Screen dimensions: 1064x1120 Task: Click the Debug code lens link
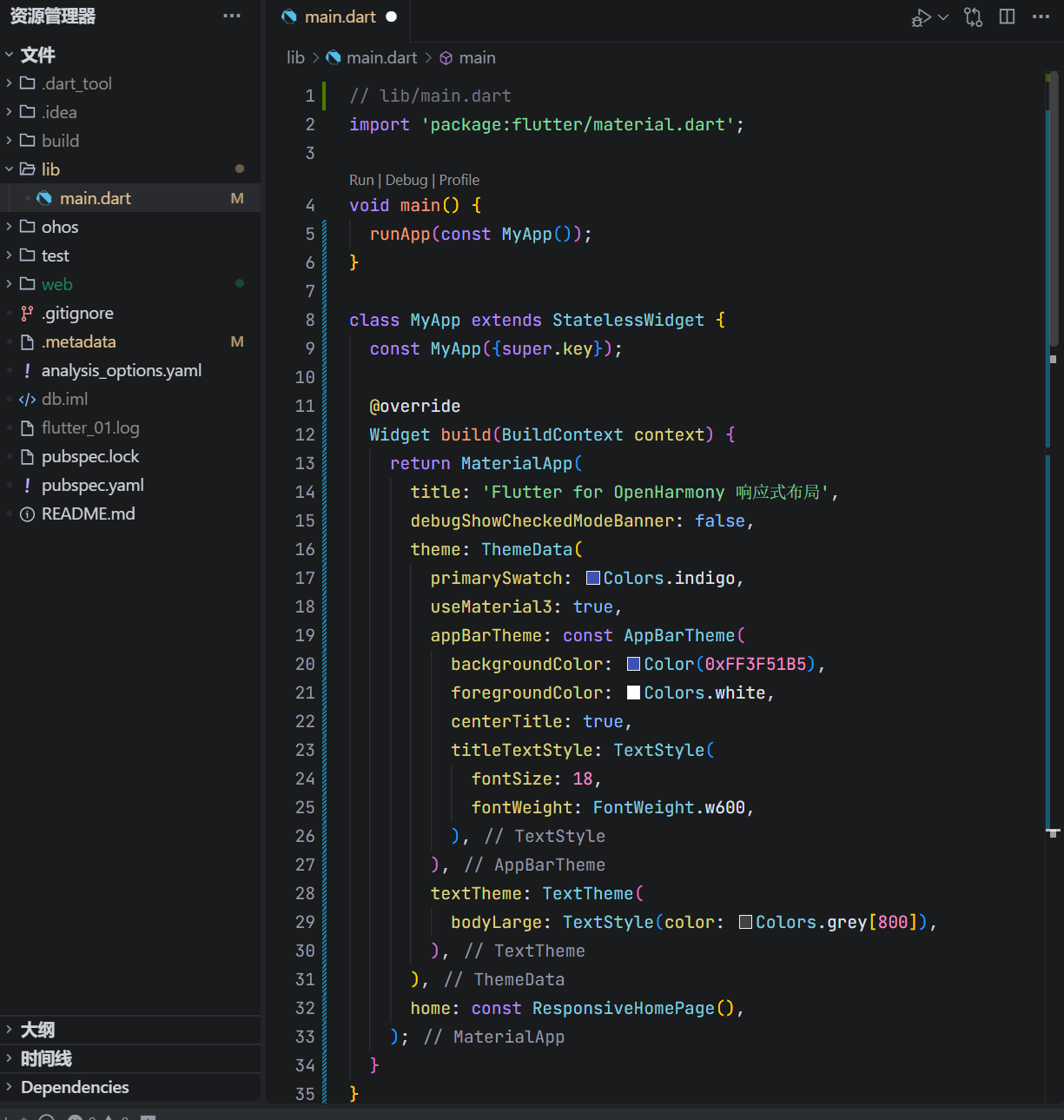pos(406,180)
